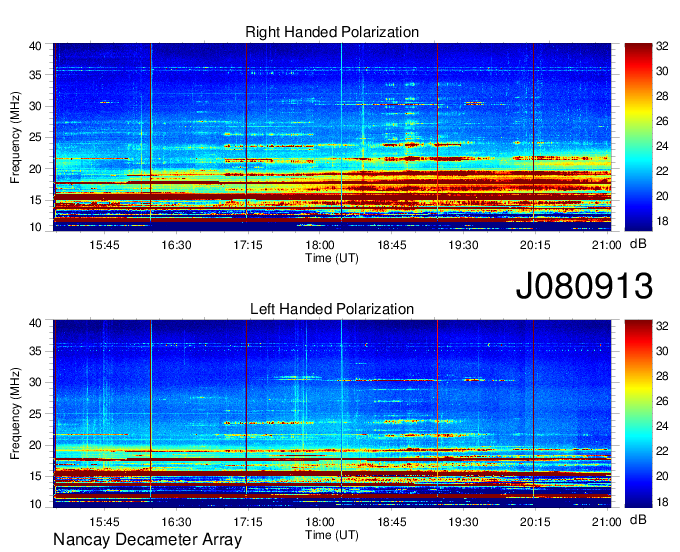This screenshot has height=552, width=680.
Task: Pick the 20:15 time tick of Left Handed plot
Action: [x=535, y=522]
